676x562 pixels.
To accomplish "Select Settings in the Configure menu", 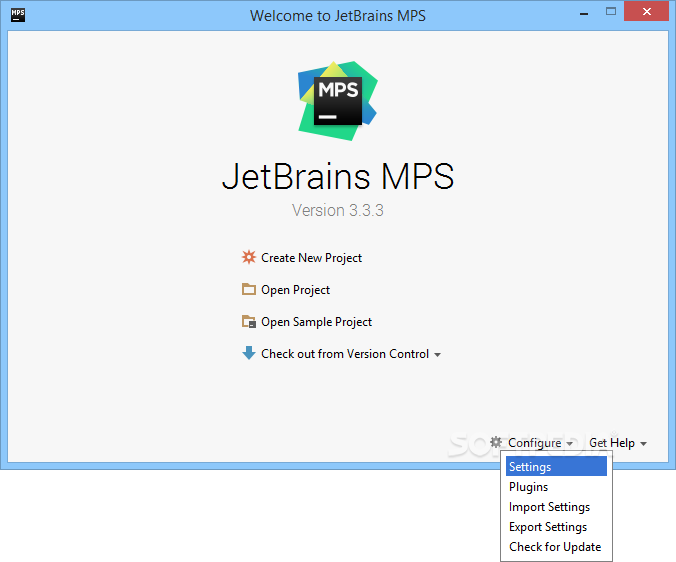I will coord(556,466).
